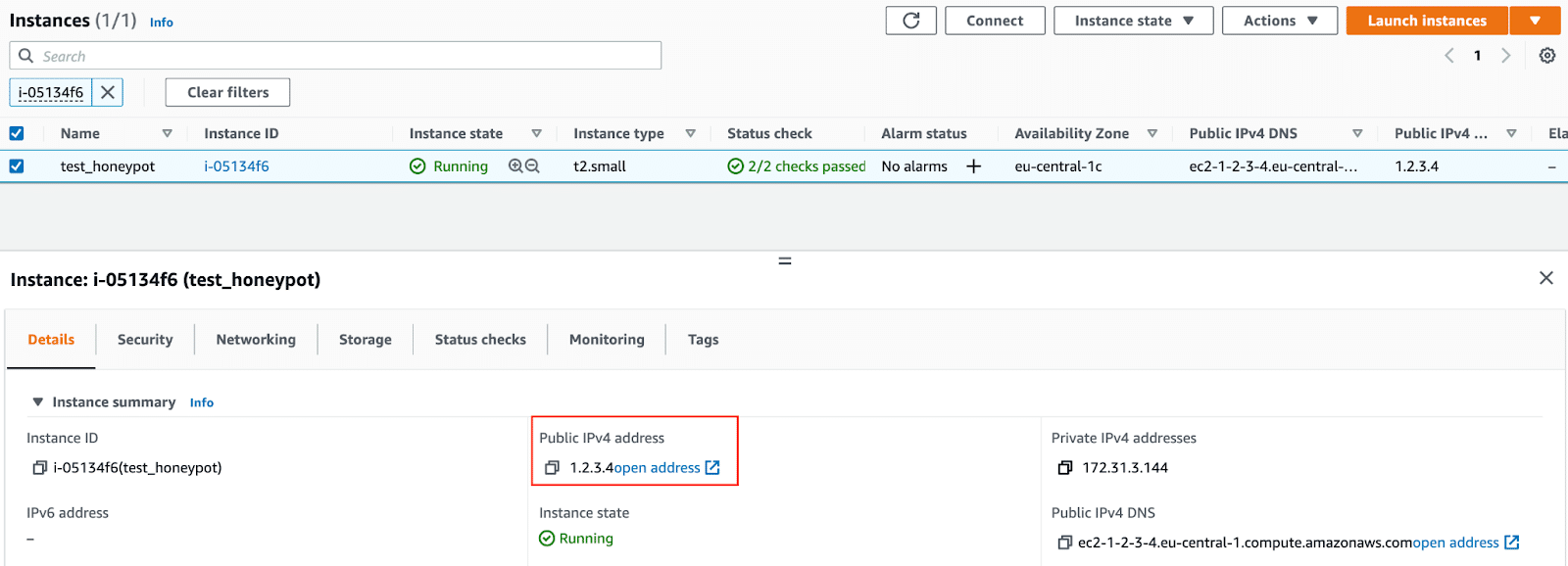Click the Connect button
Image resolution: width=1568 pixels, height=566 pixels.
tap(995, 21)
